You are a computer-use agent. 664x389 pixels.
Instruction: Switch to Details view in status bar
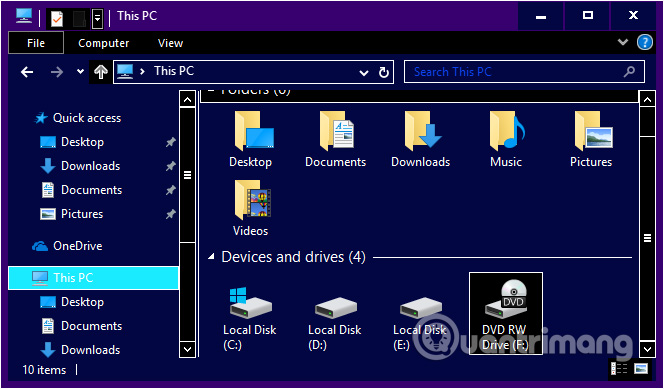pyautogui.click(x=619, y=369)
